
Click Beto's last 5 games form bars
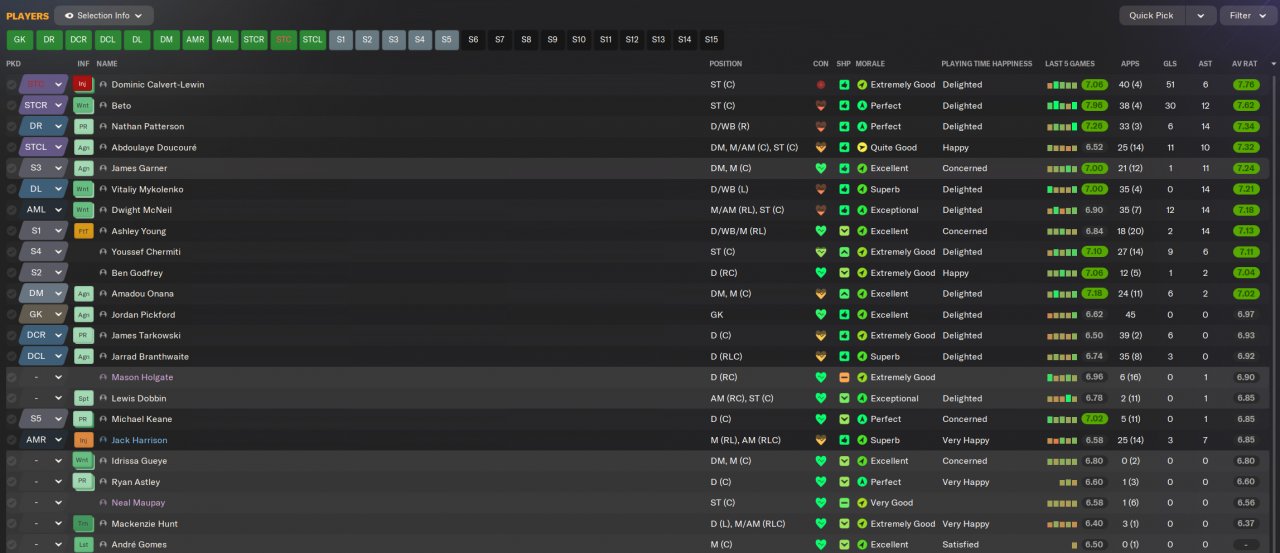(1062, 106)
